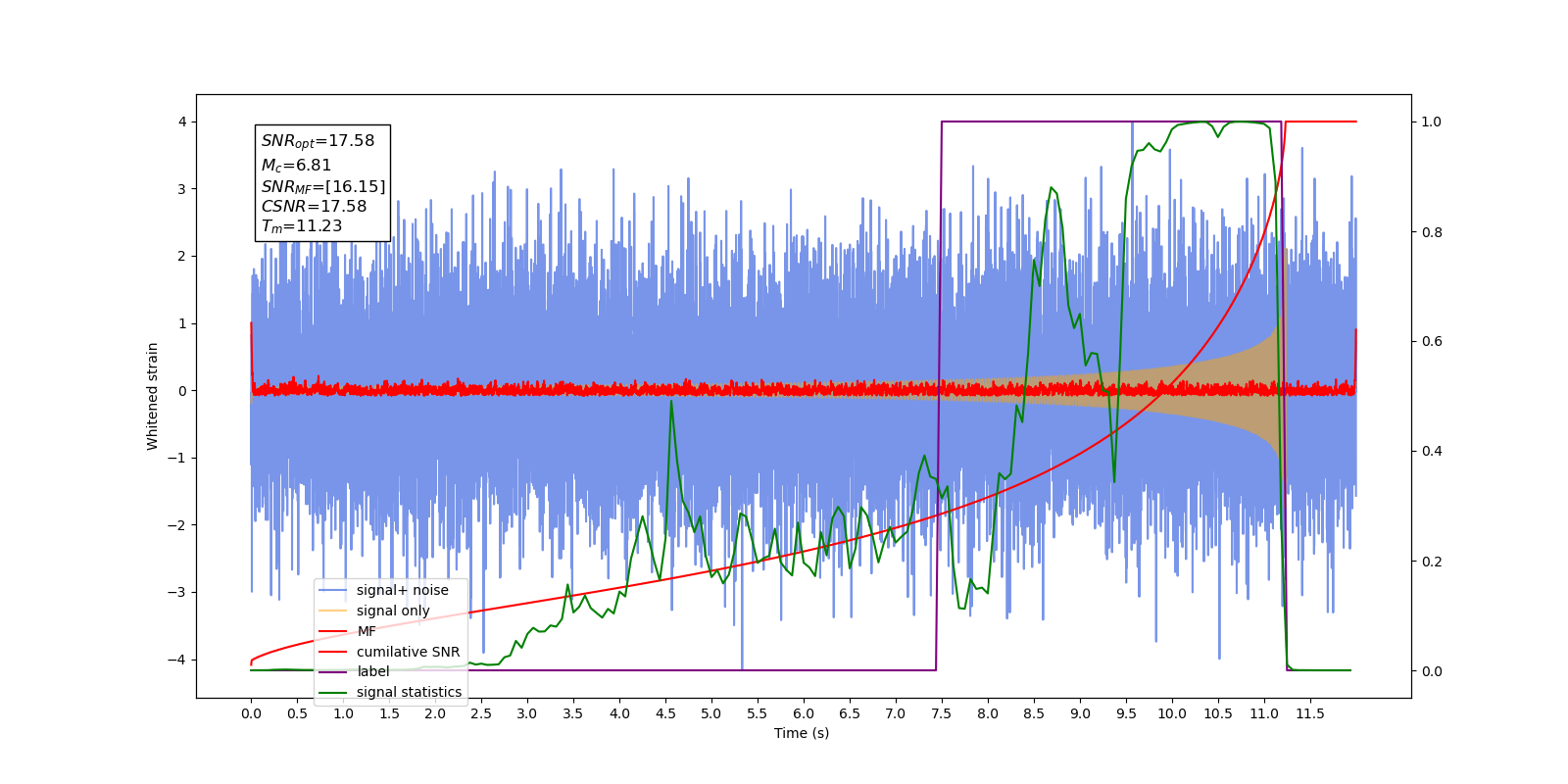The image size is (1568, 784).
Task: Click the x-axis tick label 2.5
Action: 481,713
